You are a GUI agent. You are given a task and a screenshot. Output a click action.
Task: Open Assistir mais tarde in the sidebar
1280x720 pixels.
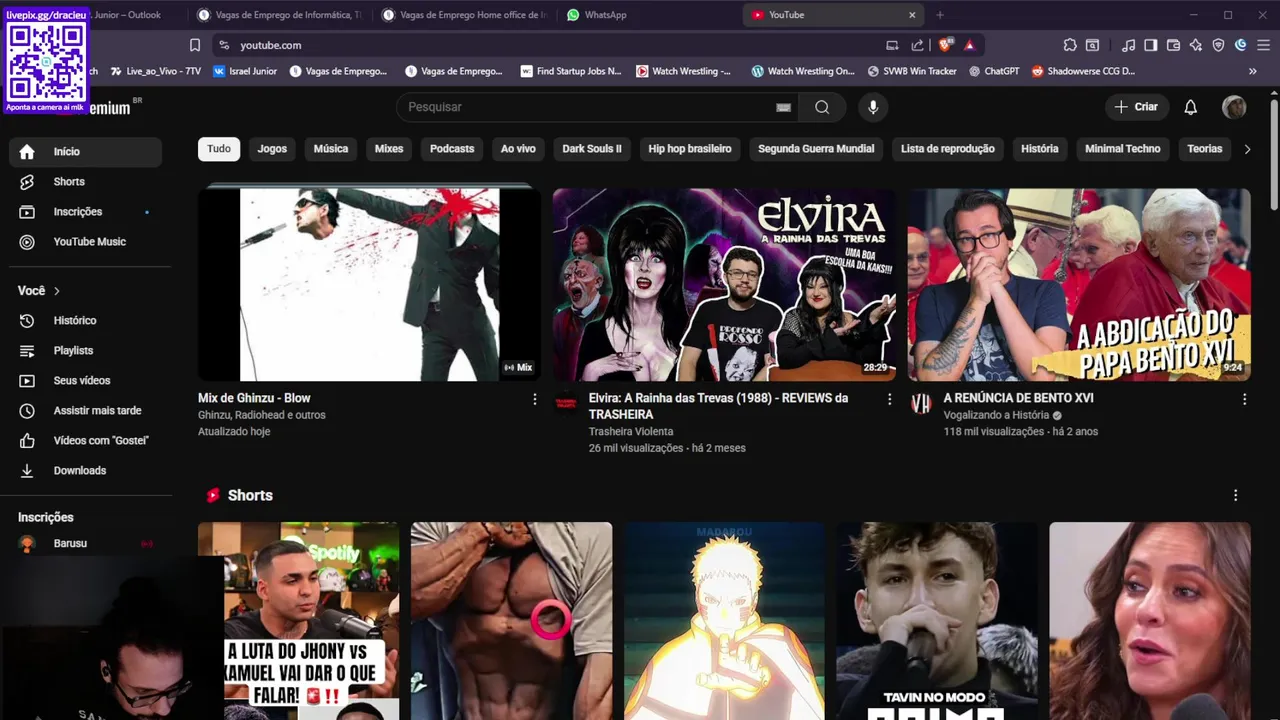[x=86, y=411]
